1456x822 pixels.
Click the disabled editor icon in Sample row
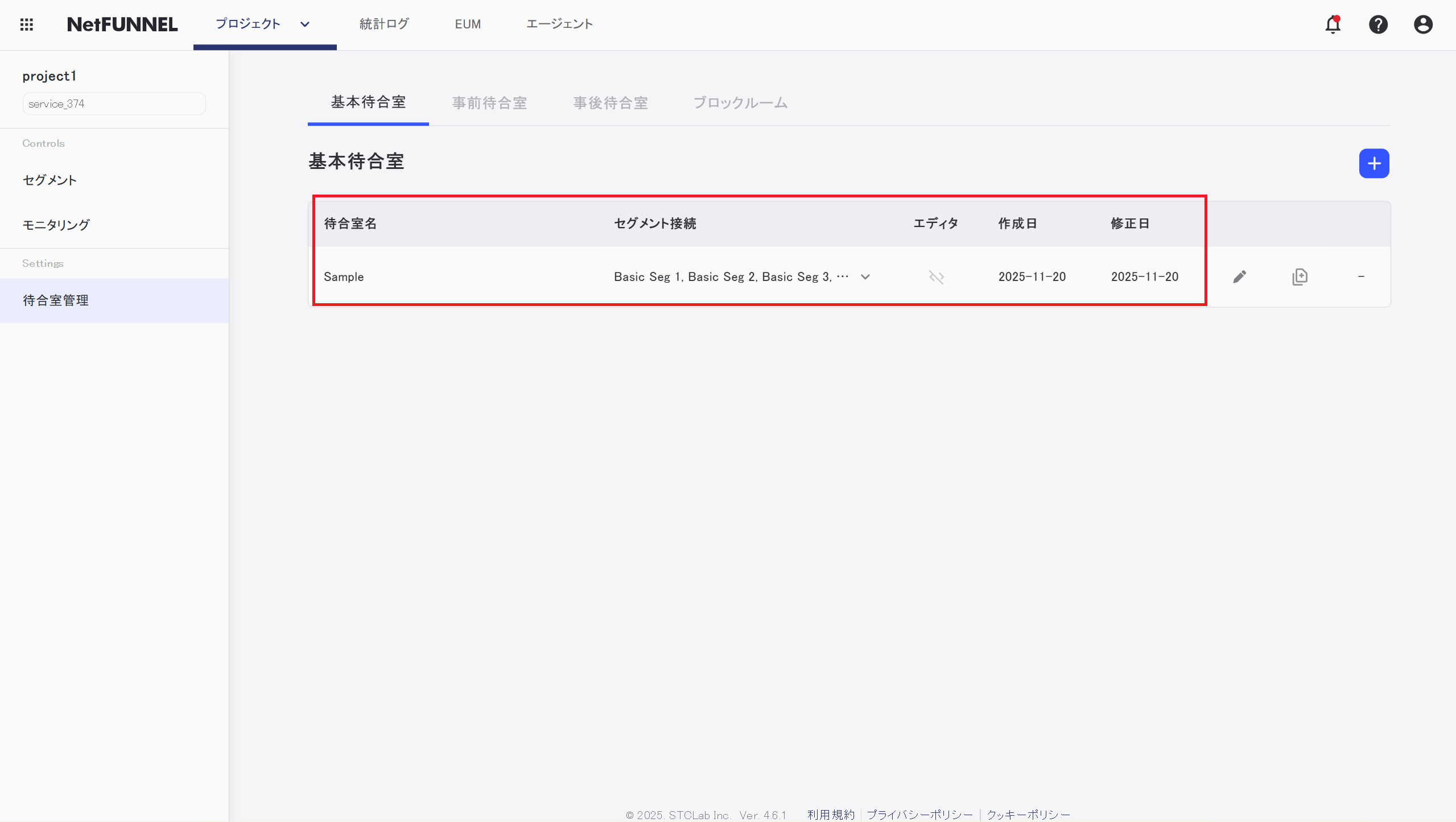pyautogui.click(x=936, y=276)
